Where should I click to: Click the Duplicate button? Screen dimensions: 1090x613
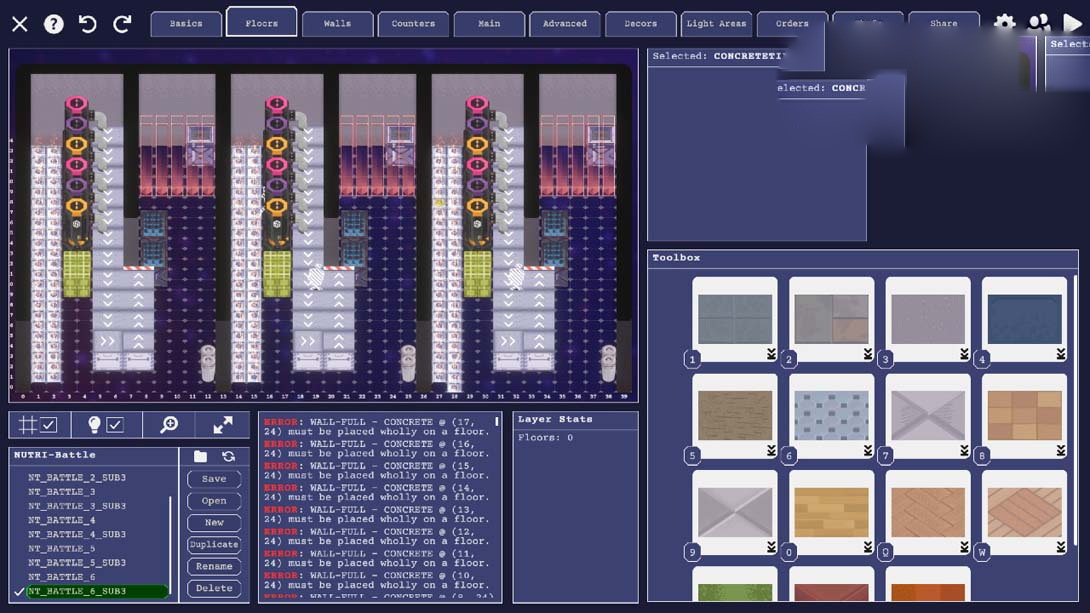(x=214, y=545)
